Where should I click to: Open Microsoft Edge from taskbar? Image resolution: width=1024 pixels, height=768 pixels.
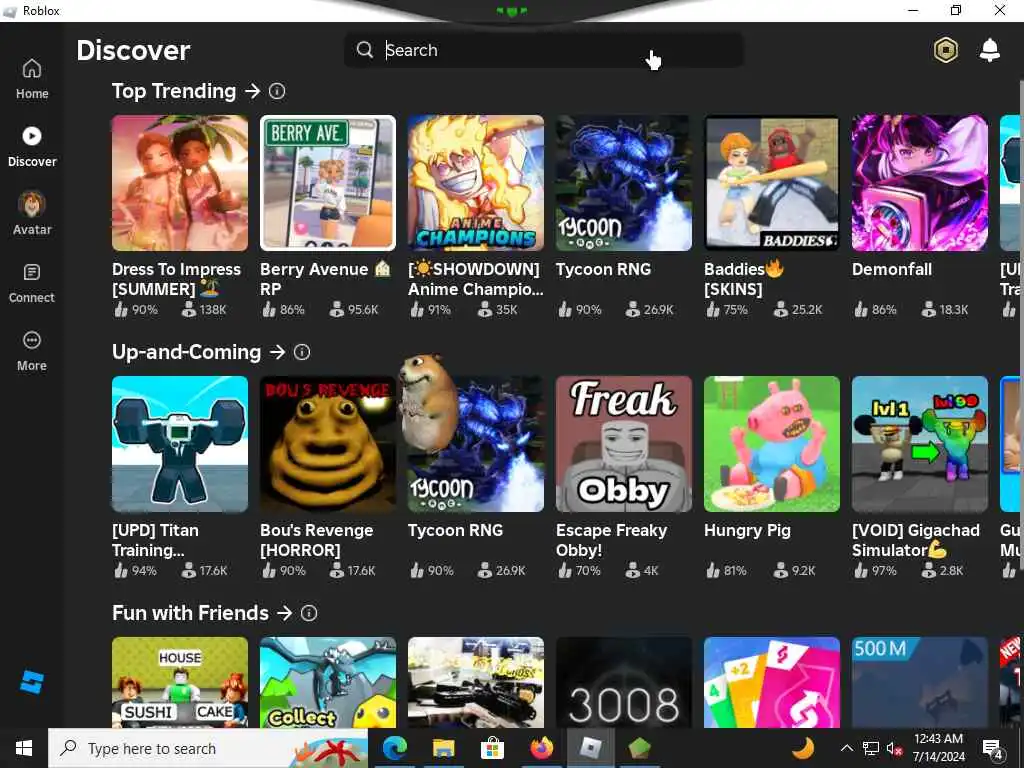point(394,748)
